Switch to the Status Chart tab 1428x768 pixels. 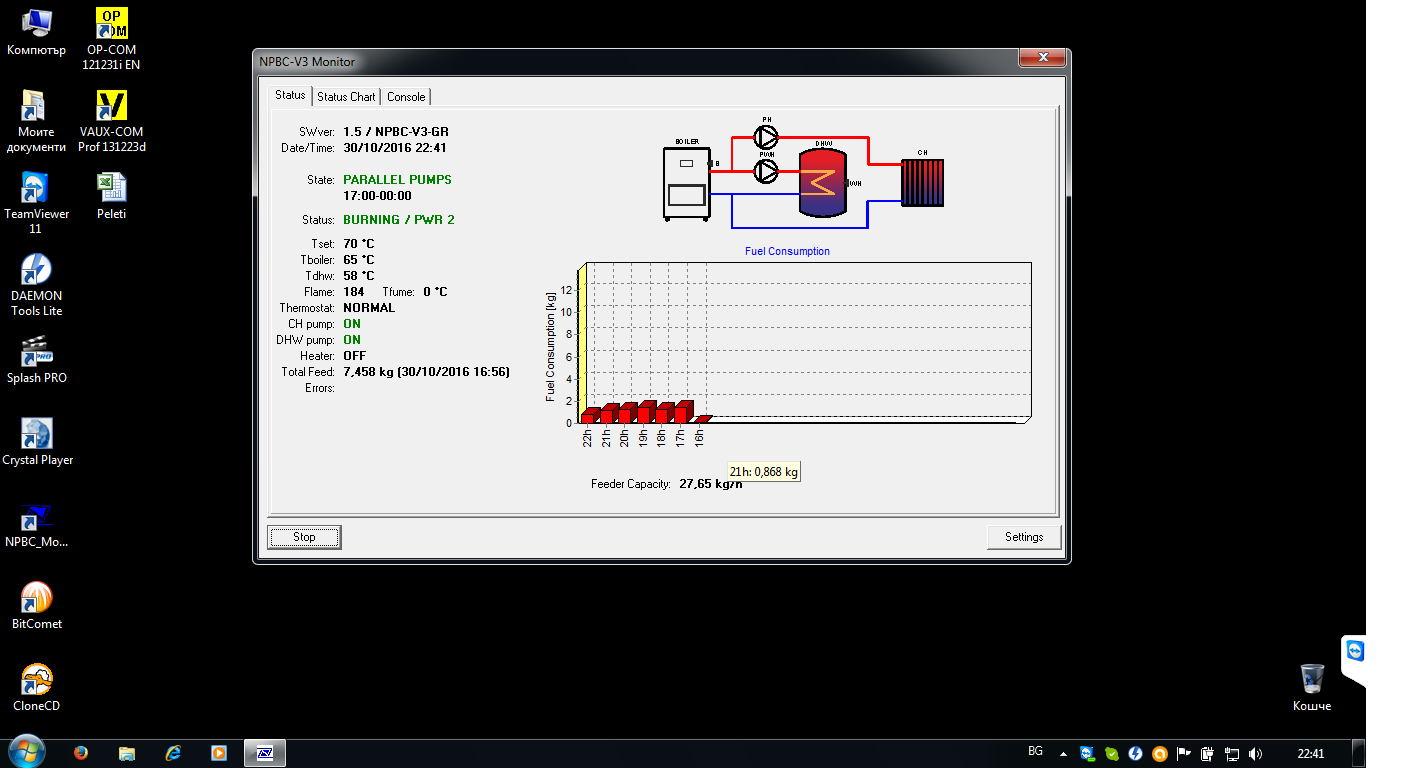click(346, 97)
